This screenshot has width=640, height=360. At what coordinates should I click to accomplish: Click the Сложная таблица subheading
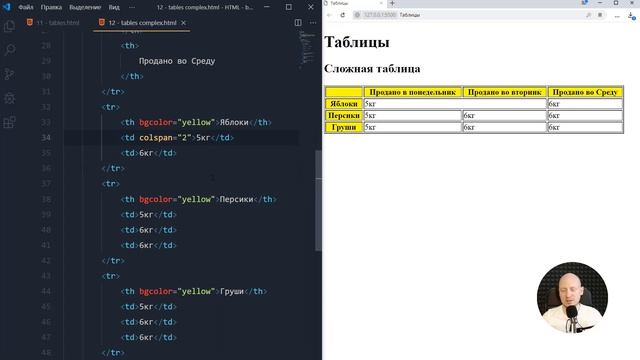372,69
